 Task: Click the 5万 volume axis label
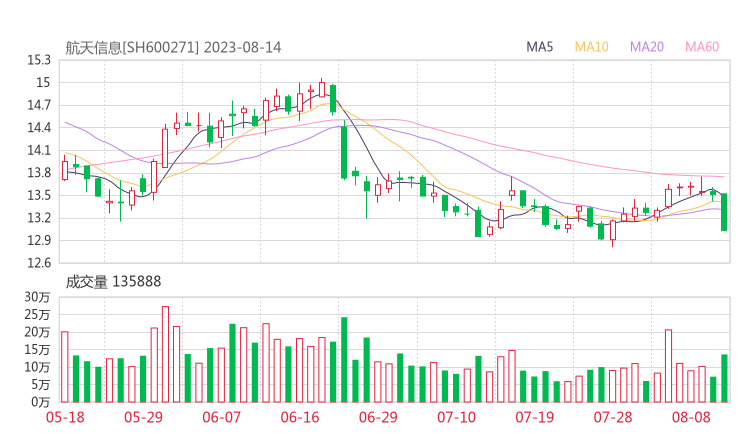pyautogui.click(x=40, y=385)
